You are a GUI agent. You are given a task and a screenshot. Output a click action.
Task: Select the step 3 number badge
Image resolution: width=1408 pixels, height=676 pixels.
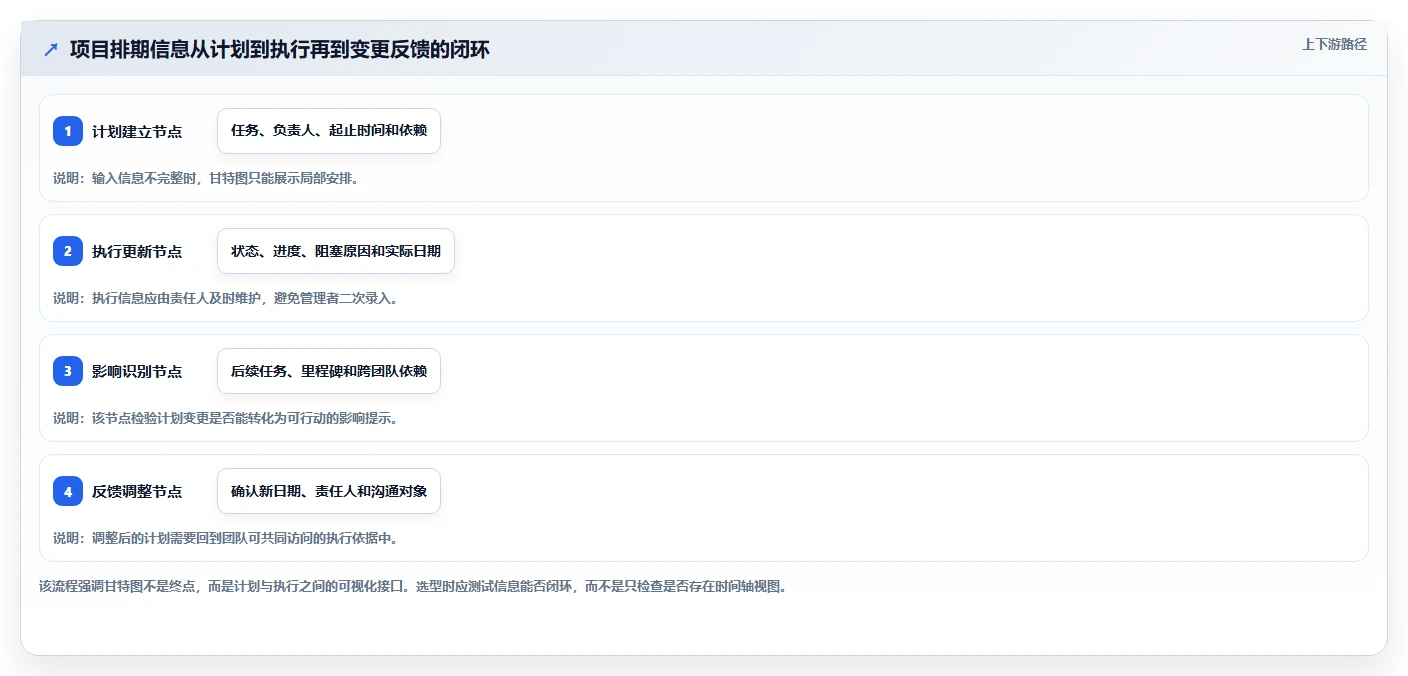click(x=68, y=371)
